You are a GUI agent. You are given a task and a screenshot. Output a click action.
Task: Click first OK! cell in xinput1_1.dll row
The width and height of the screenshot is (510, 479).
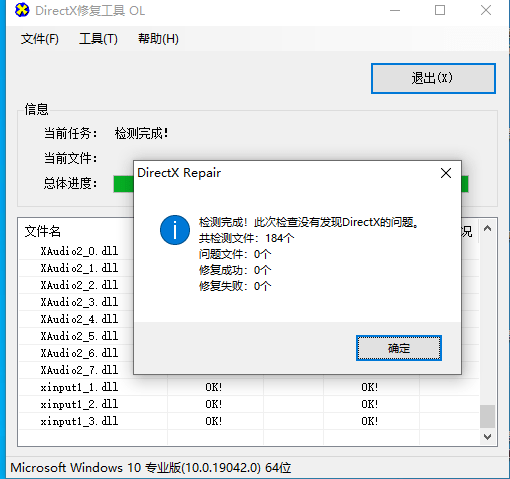(214, 387)
